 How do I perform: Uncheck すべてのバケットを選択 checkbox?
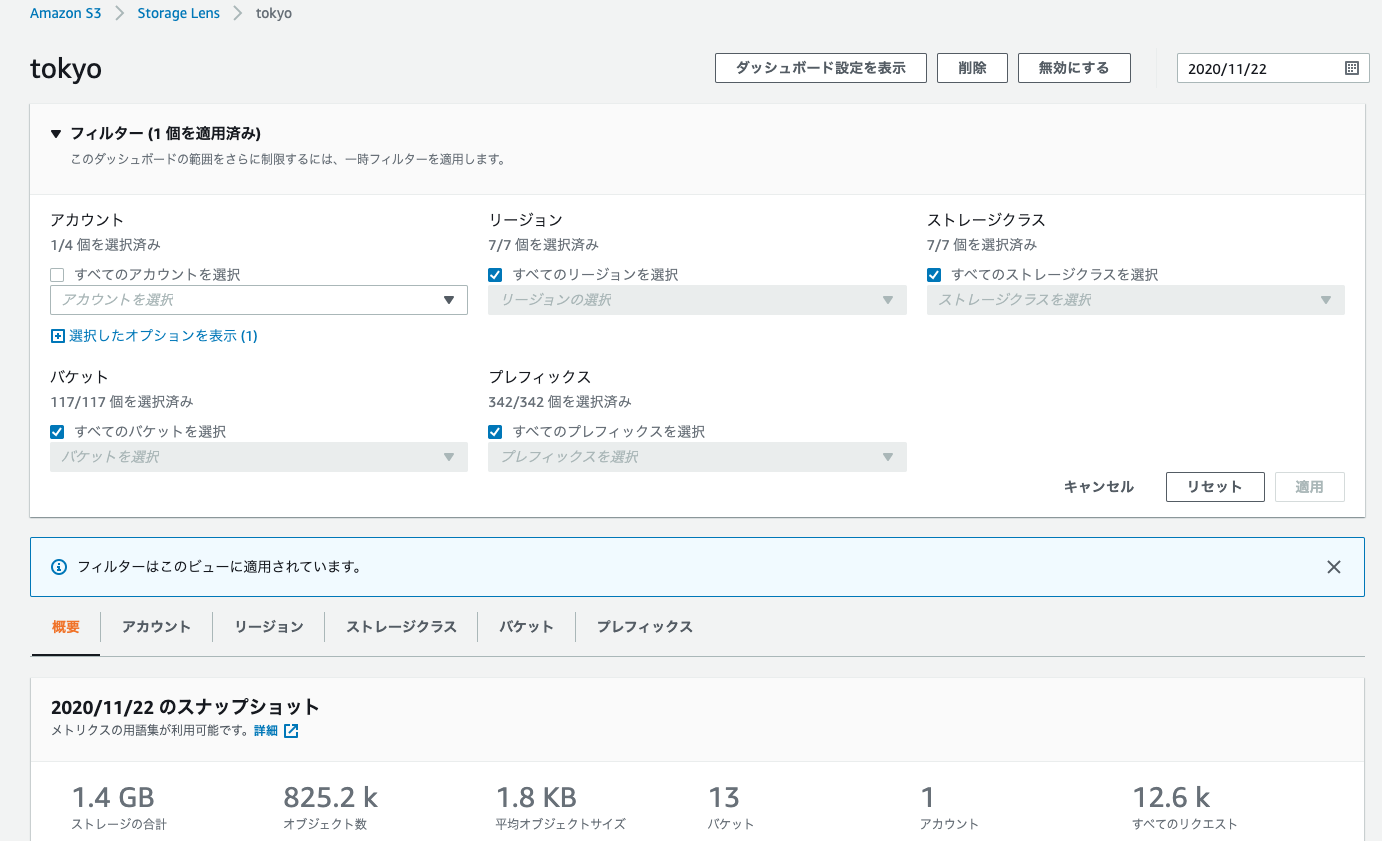click(57, 432)
